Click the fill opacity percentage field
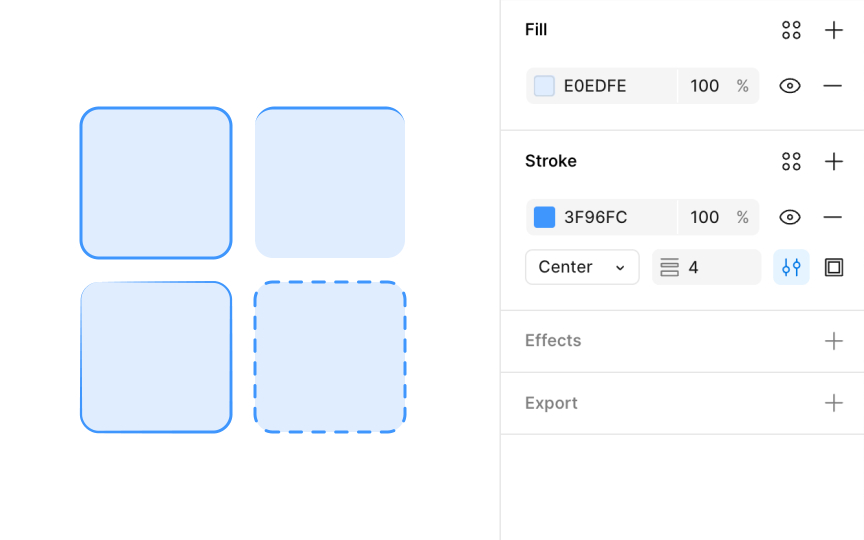 tap(706, 86)
